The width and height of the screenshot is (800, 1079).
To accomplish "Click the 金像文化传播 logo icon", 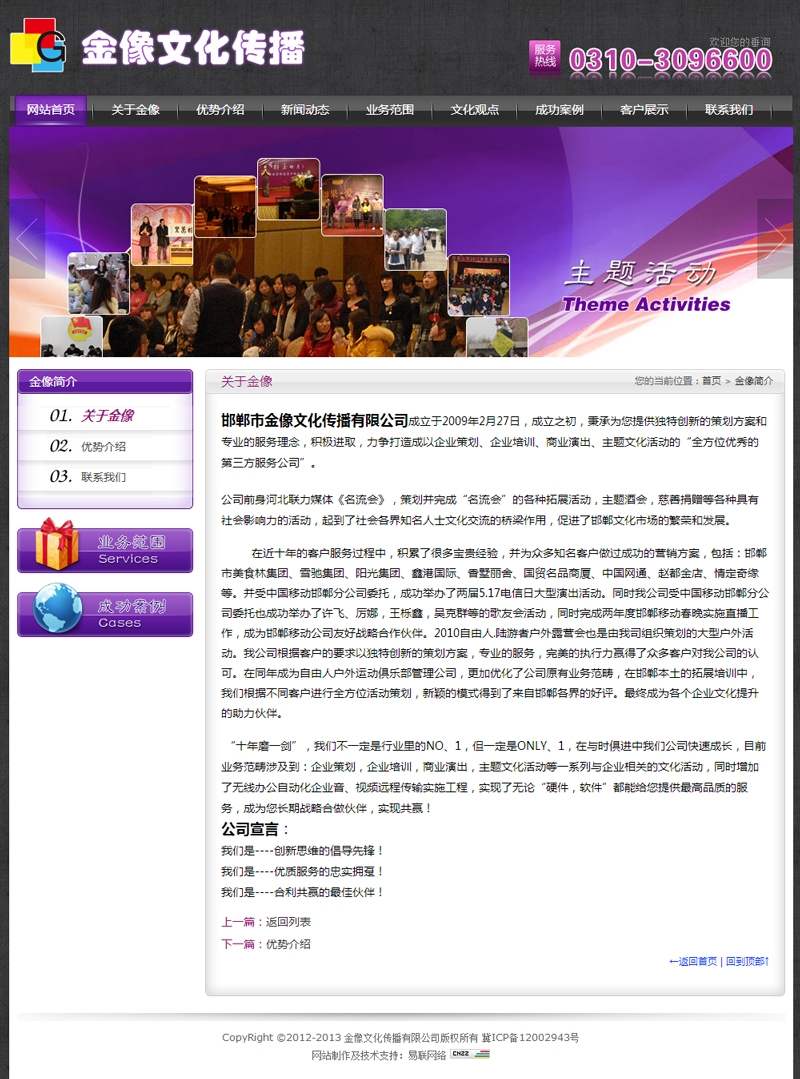I will tap(38, 45).
